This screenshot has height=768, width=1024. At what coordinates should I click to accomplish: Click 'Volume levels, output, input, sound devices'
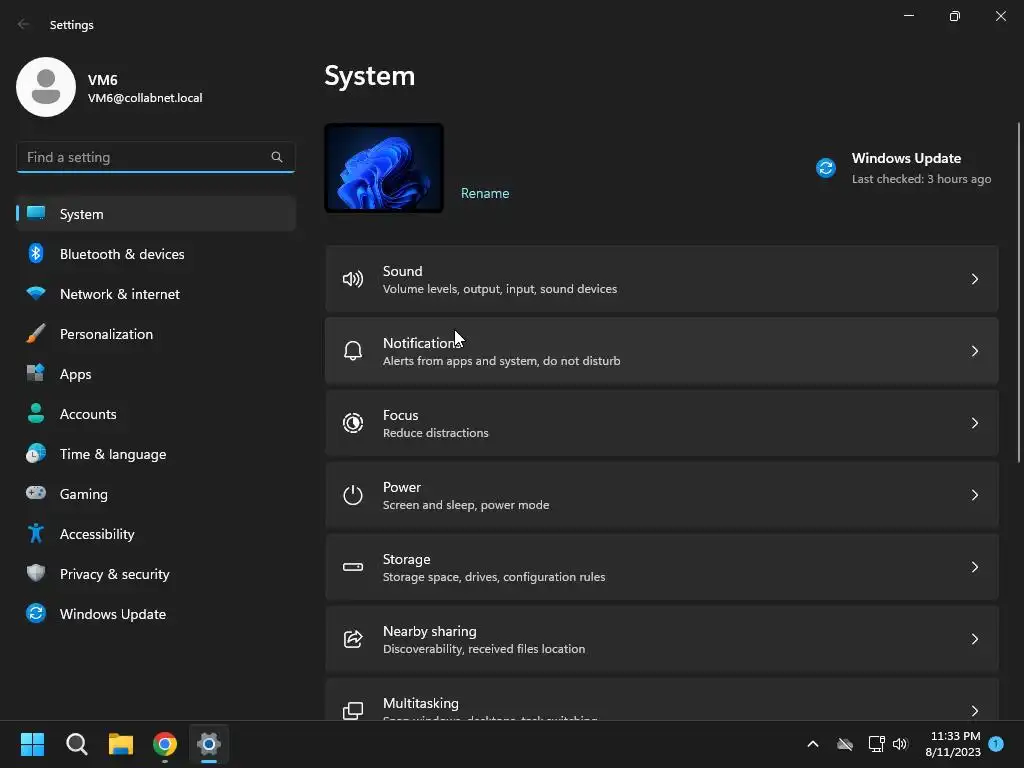500,289
